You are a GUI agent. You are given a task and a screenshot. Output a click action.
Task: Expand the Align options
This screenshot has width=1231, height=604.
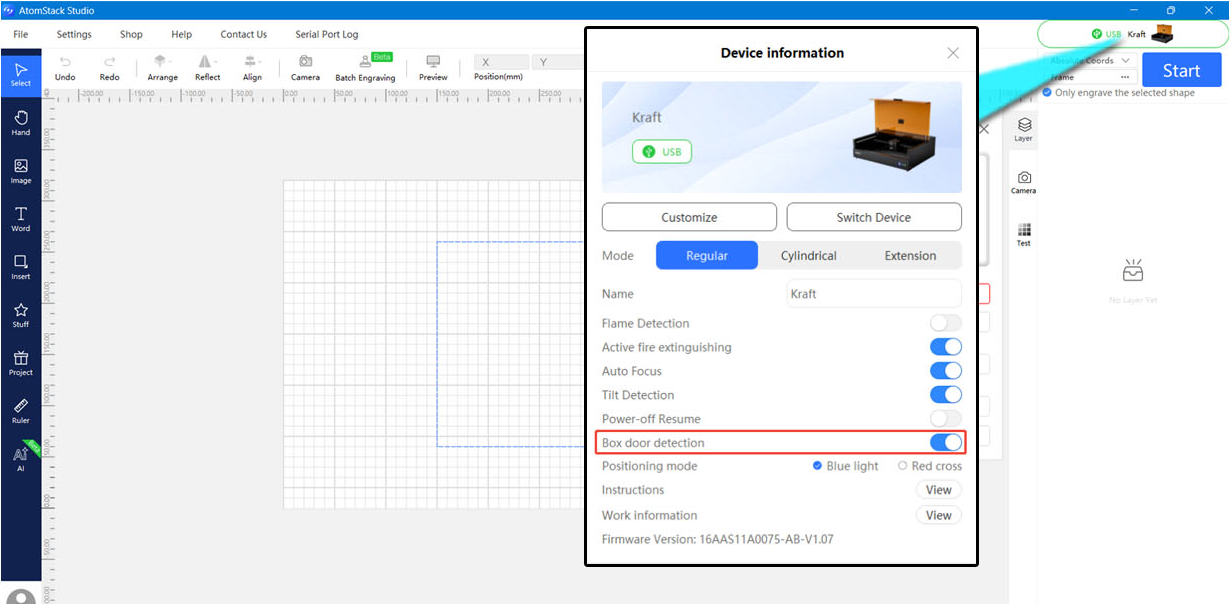click(252, 68)
